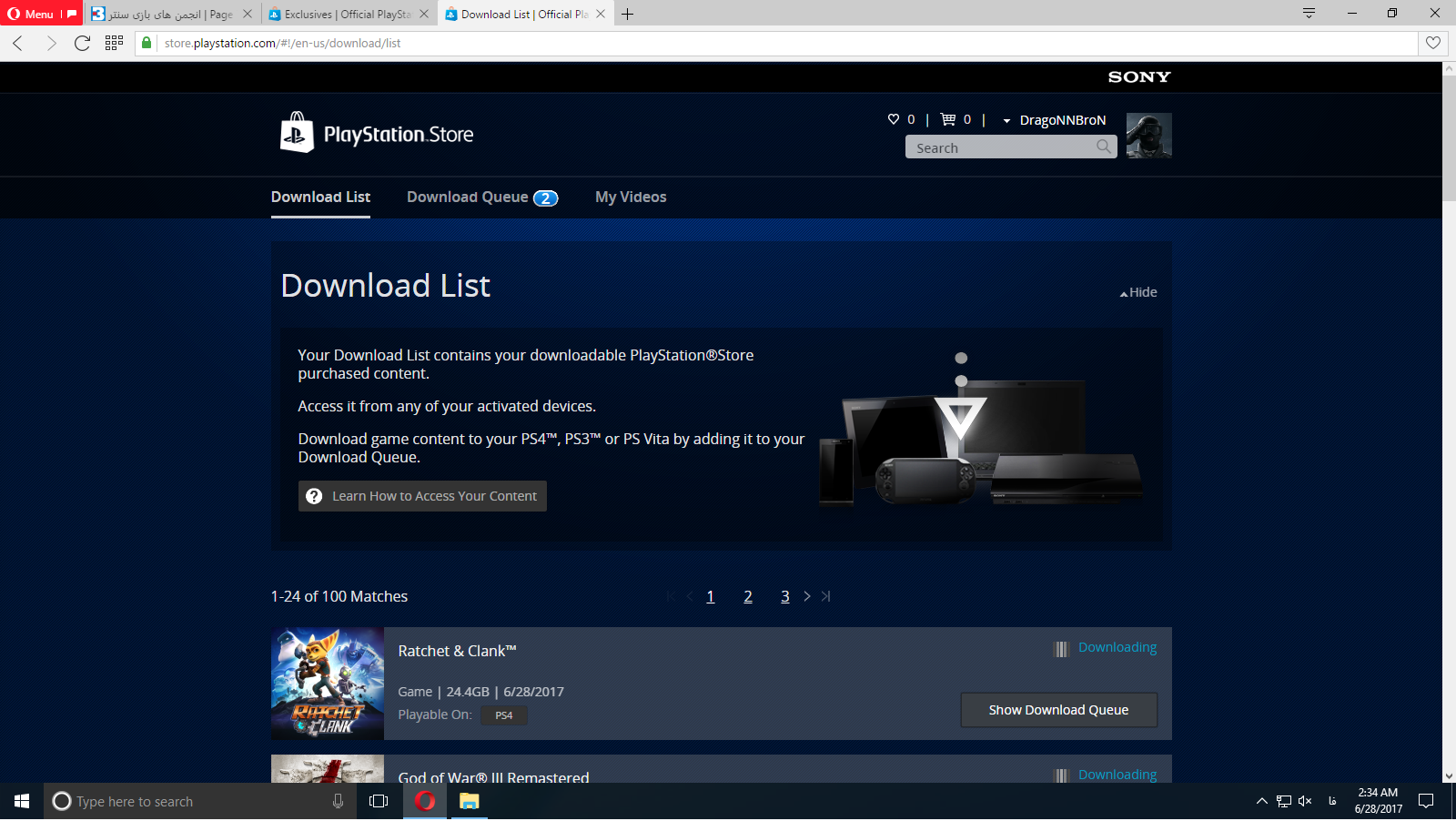Click Learn How to Access Your Content
Screen dimensions: 1456x821
coord(423,496)
